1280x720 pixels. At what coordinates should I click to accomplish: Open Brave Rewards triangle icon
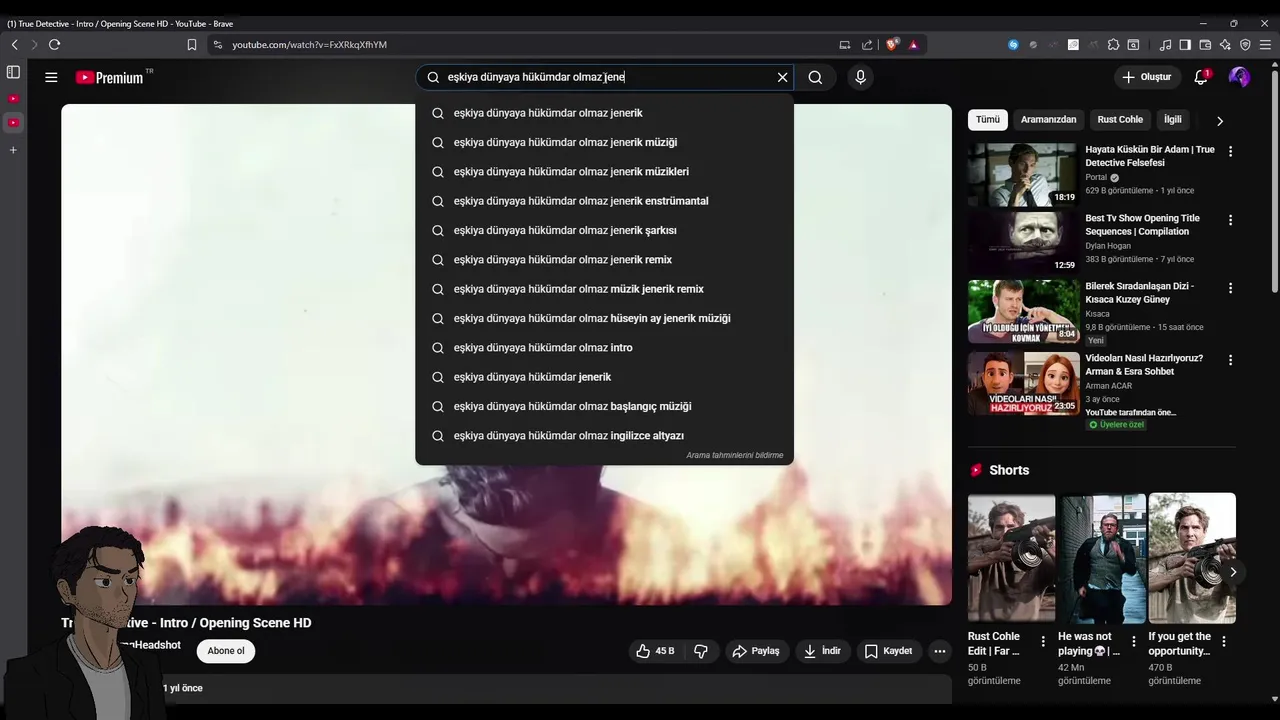[913, 45]
